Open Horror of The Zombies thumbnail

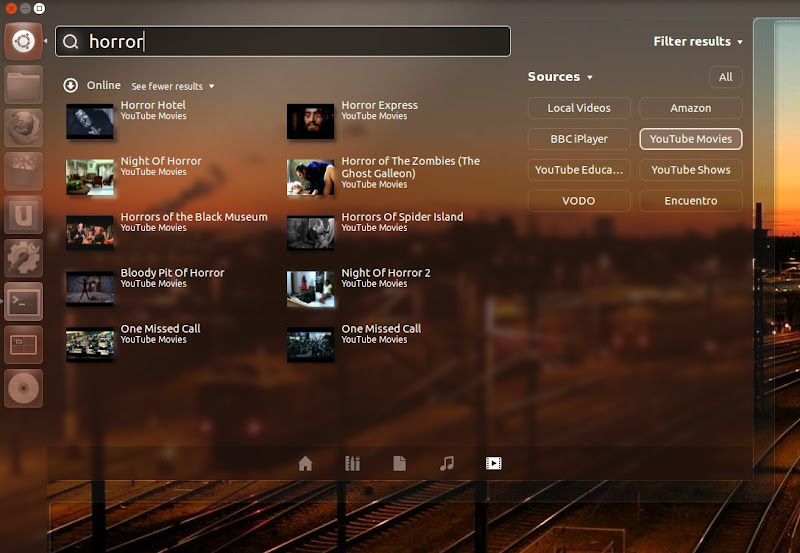310,177
